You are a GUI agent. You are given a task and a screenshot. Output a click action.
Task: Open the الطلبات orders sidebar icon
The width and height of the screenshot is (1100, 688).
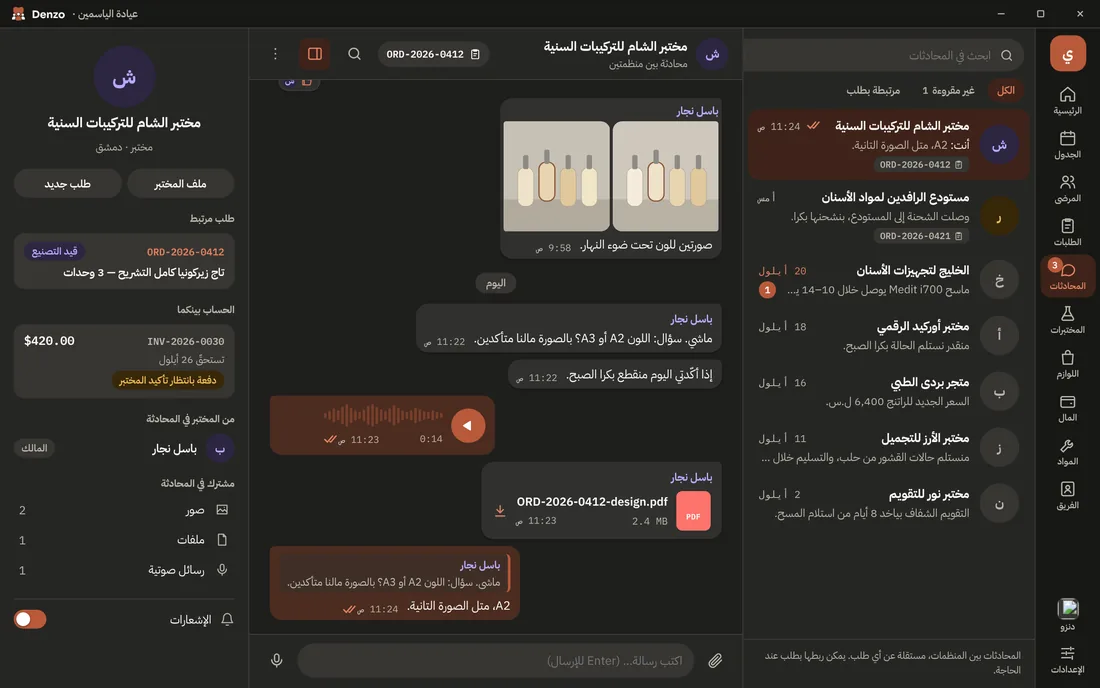tap(1067, 232)
